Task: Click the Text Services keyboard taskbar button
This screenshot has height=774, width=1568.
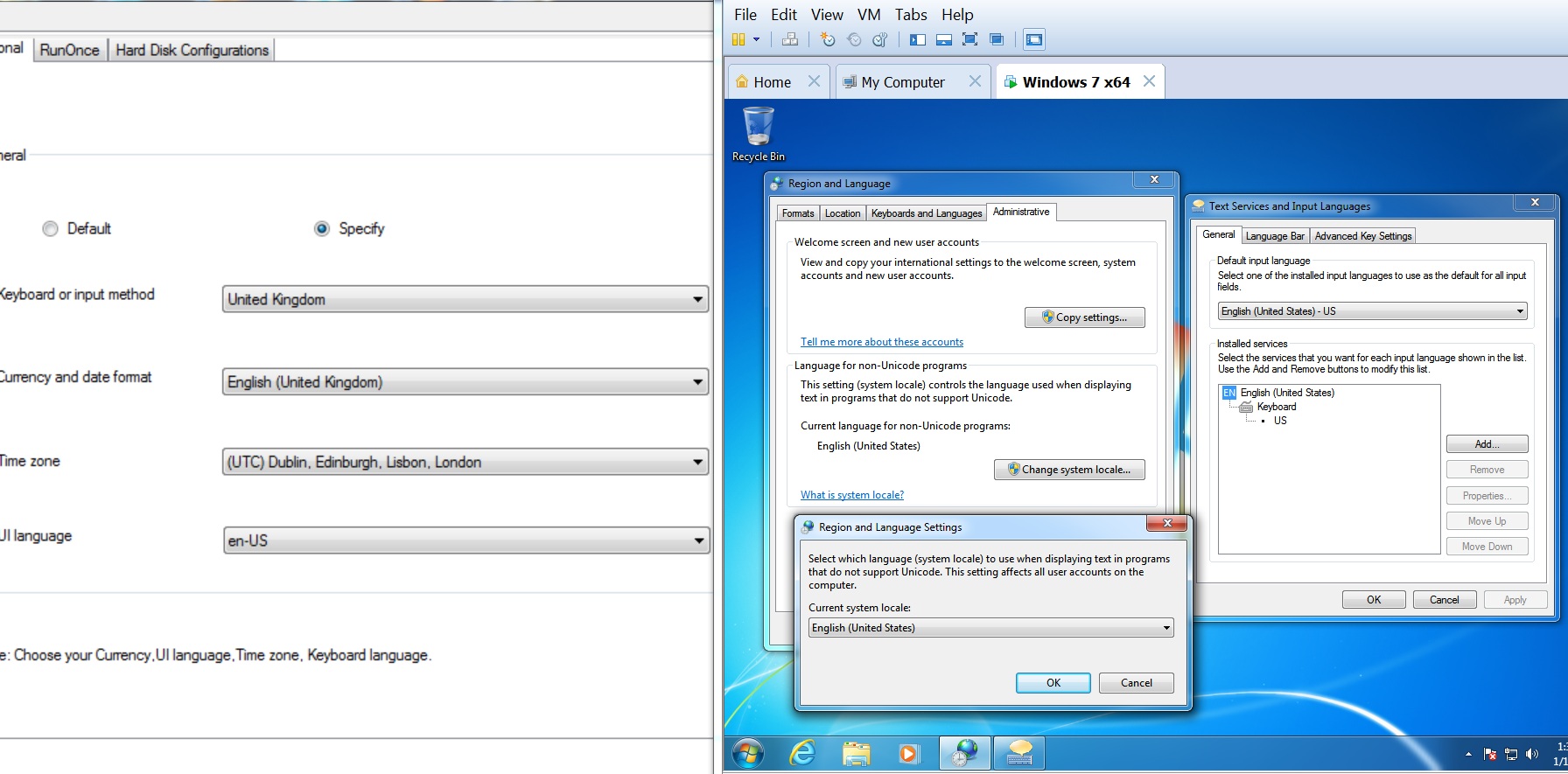Action: click(x=1019, y=753)
